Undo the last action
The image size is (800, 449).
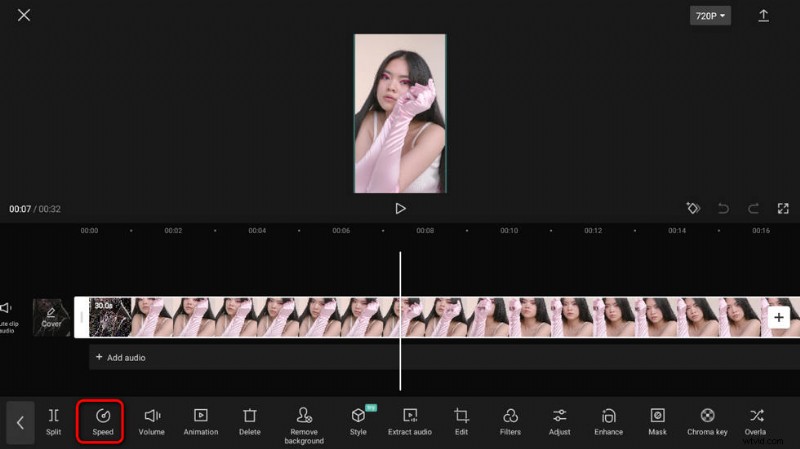click(x=723, y=208)
